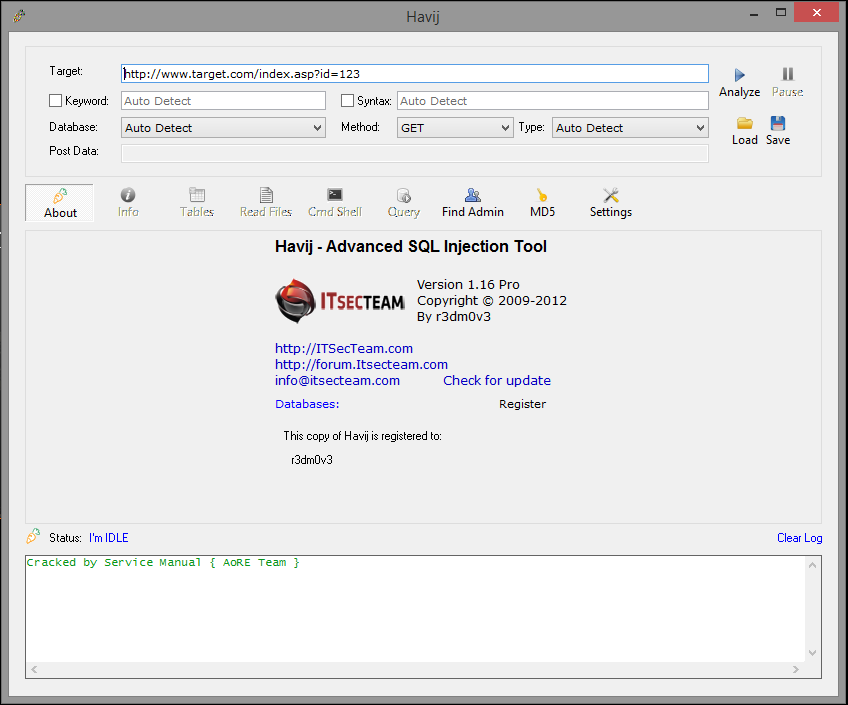Click Check for update link

(x=497, y=381)
